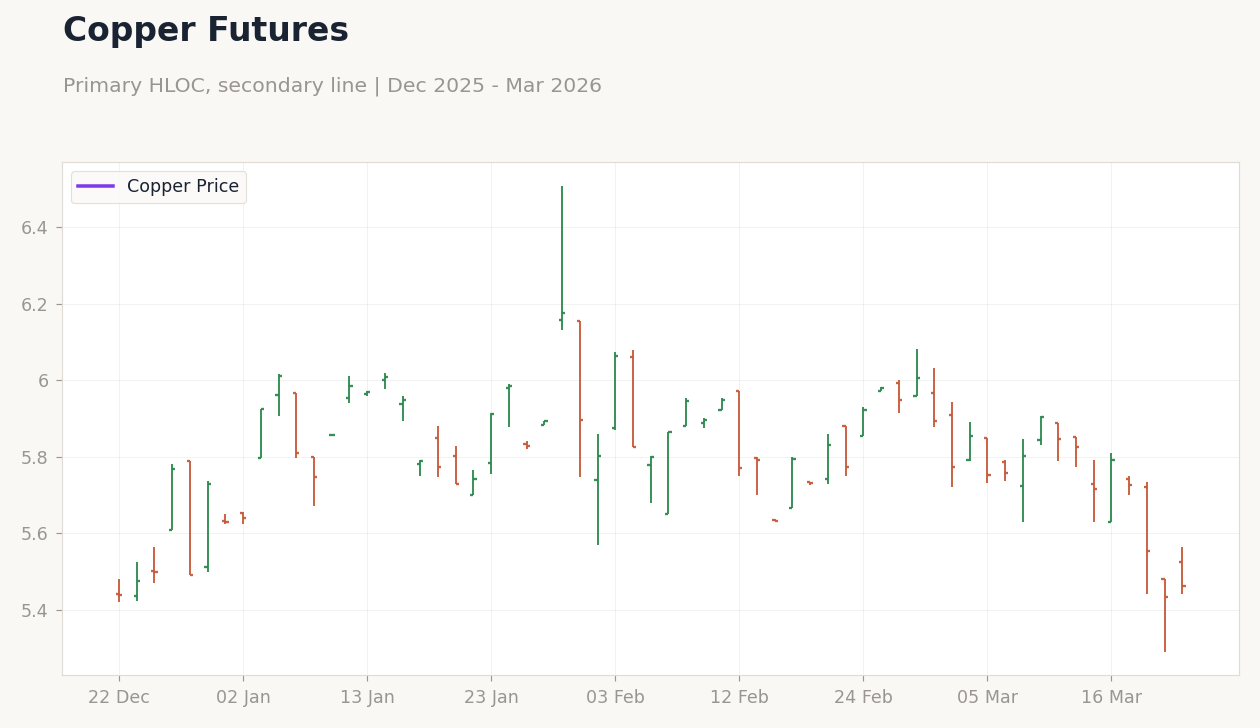Click the 03 Feb x-axis label
The height and width of the screenshot is (728, 1260).
pyautogui.click(x=615, y=698)
